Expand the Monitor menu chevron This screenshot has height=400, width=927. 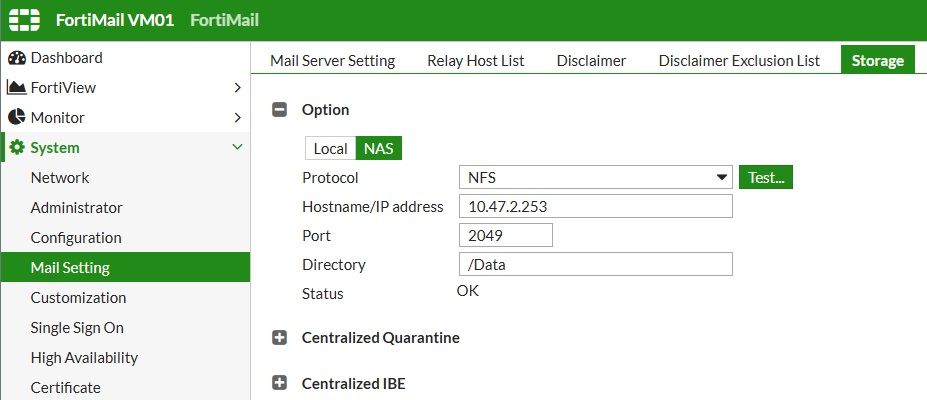click(237, 118)
